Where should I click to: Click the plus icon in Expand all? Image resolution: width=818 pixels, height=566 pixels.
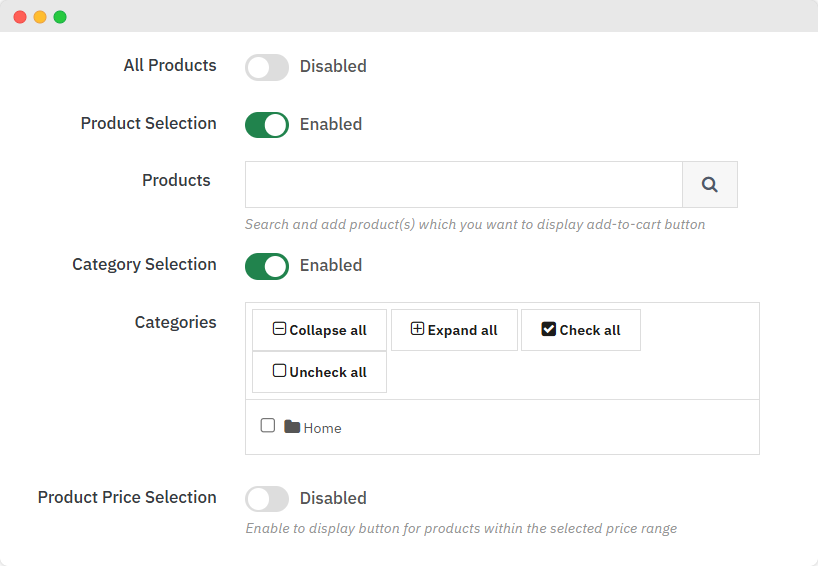[417, 329]
